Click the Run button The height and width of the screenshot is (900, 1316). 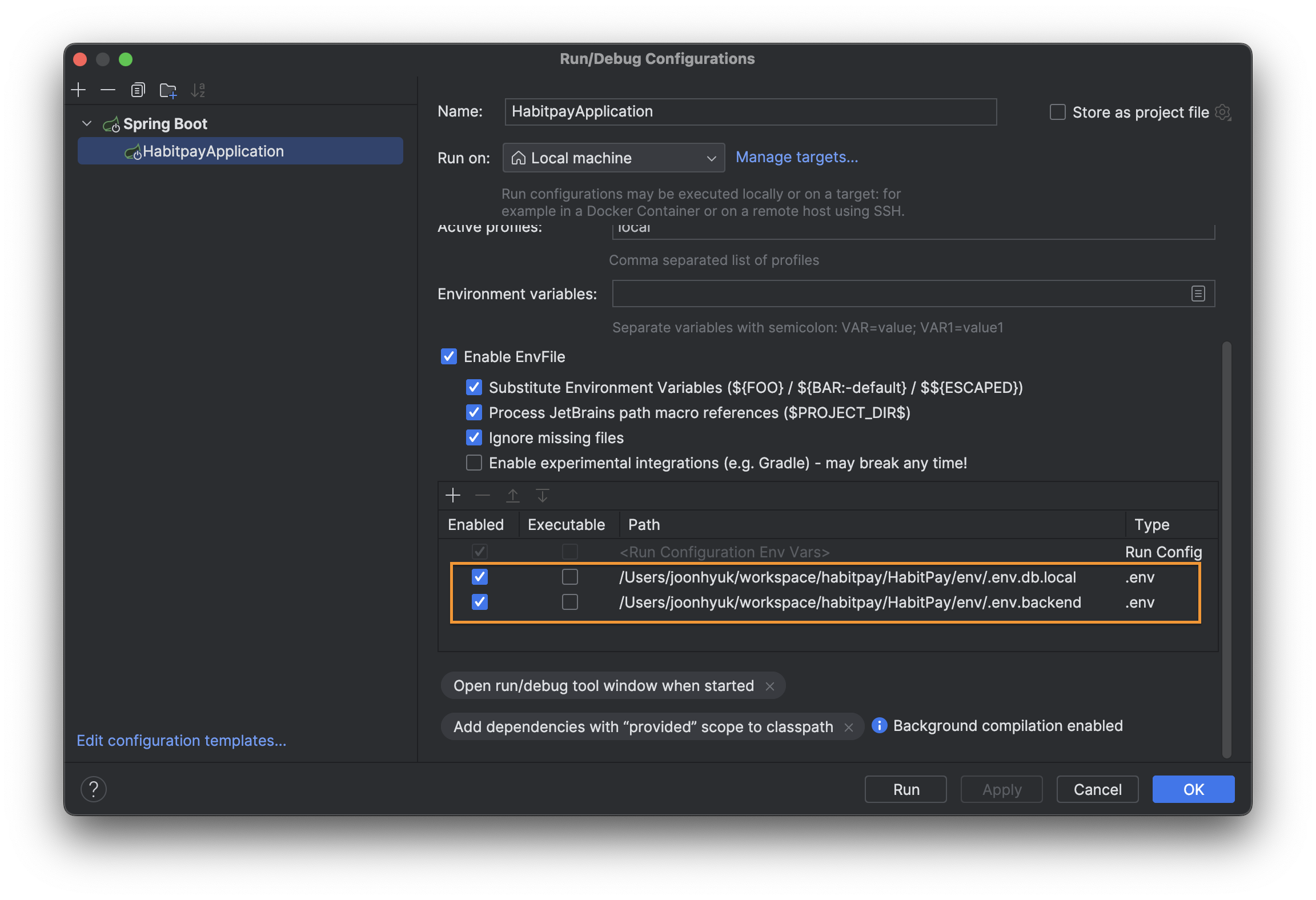(905, 789)
